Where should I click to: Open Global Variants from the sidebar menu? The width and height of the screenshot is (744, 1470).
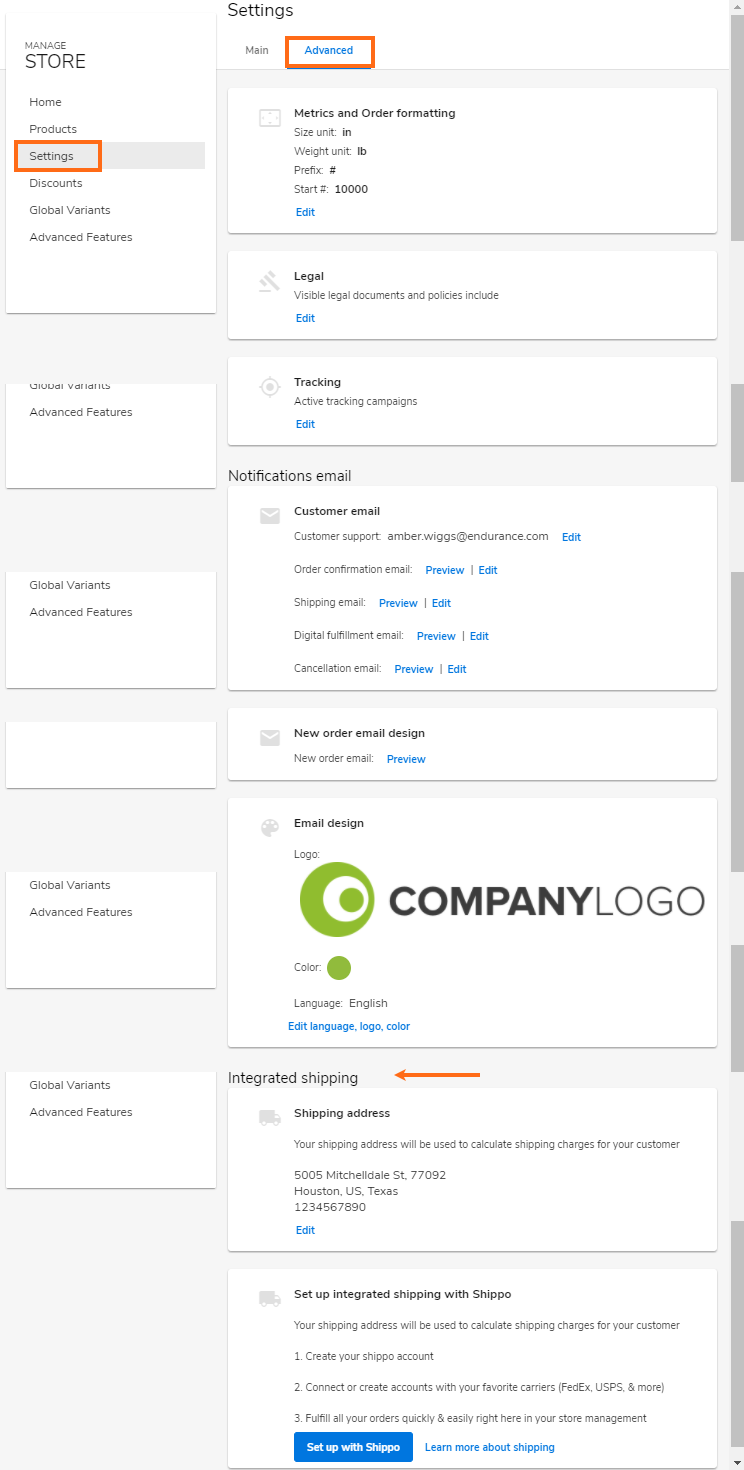[67, 209]
